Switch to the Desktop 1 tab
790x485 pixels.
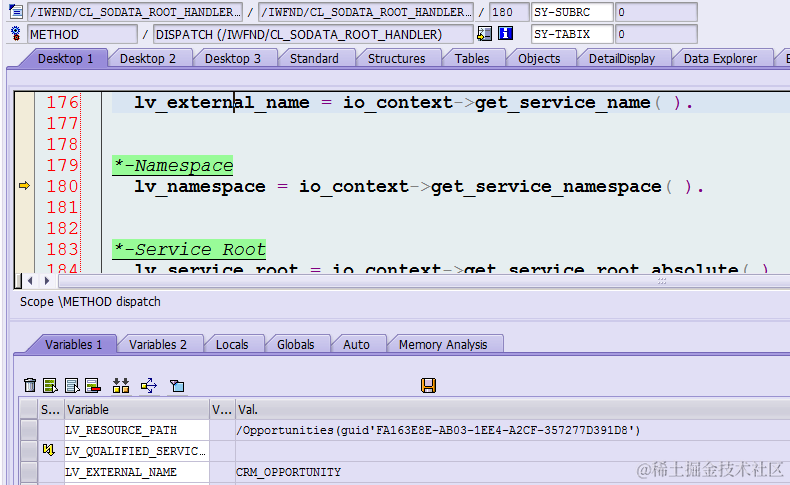point(65,58)
